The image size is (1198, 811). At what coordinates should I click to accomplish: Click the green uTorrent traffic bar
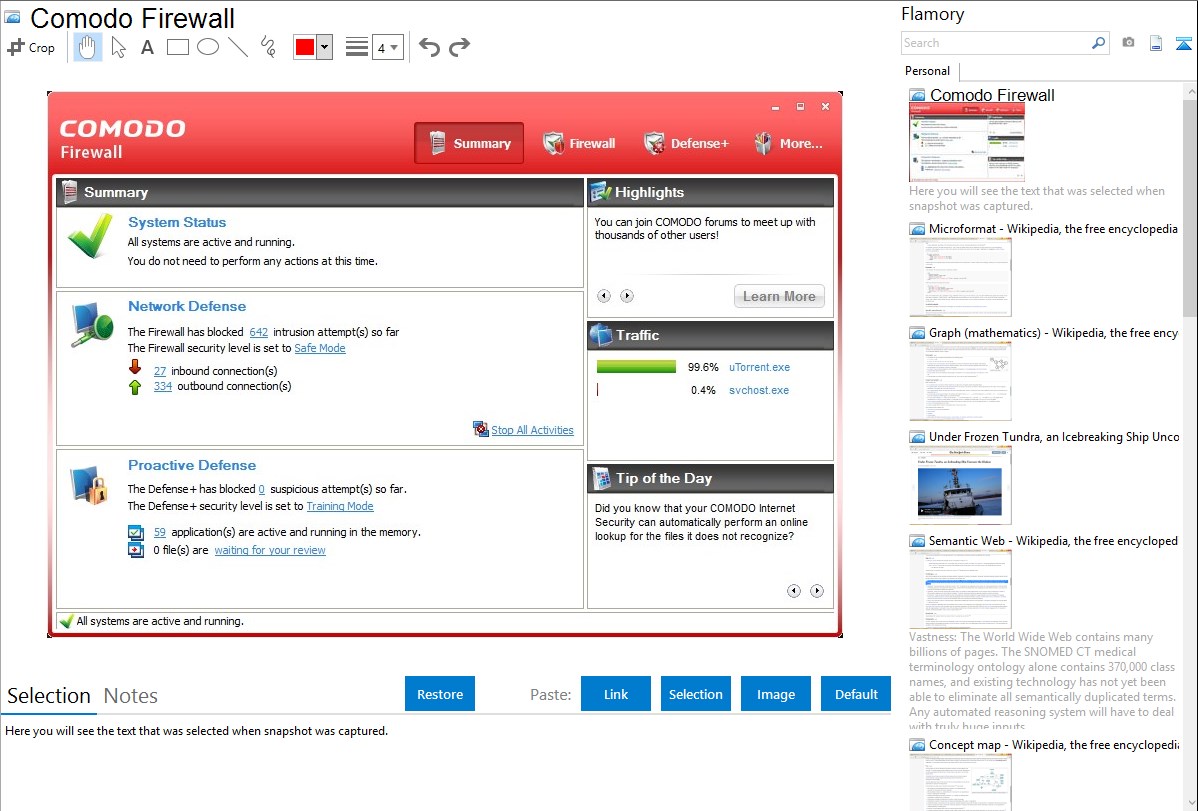[636, 367]
